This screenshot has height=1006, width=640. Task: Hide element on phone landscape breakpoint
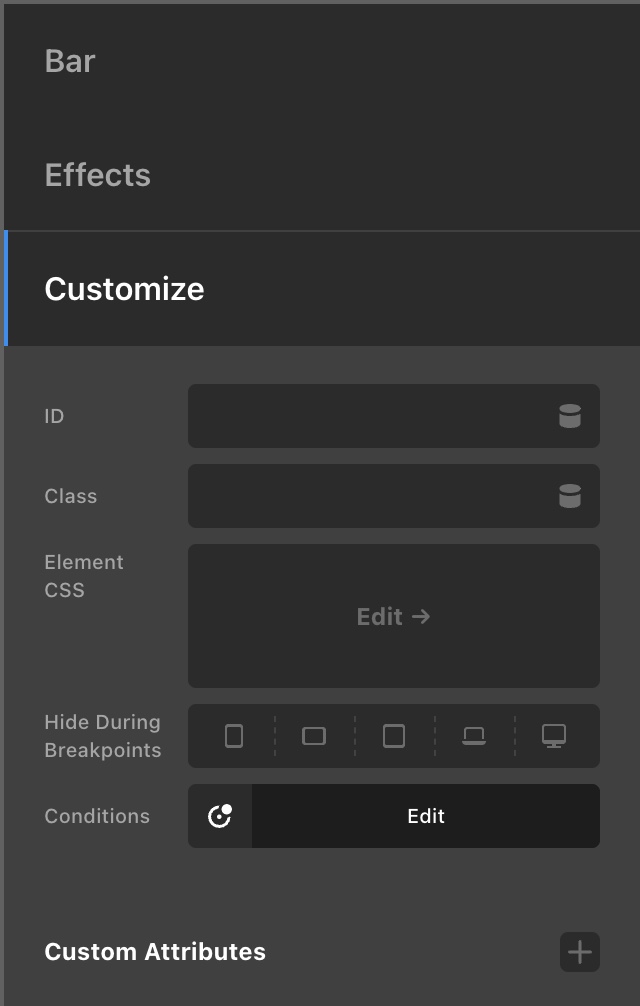pos(314,736)
